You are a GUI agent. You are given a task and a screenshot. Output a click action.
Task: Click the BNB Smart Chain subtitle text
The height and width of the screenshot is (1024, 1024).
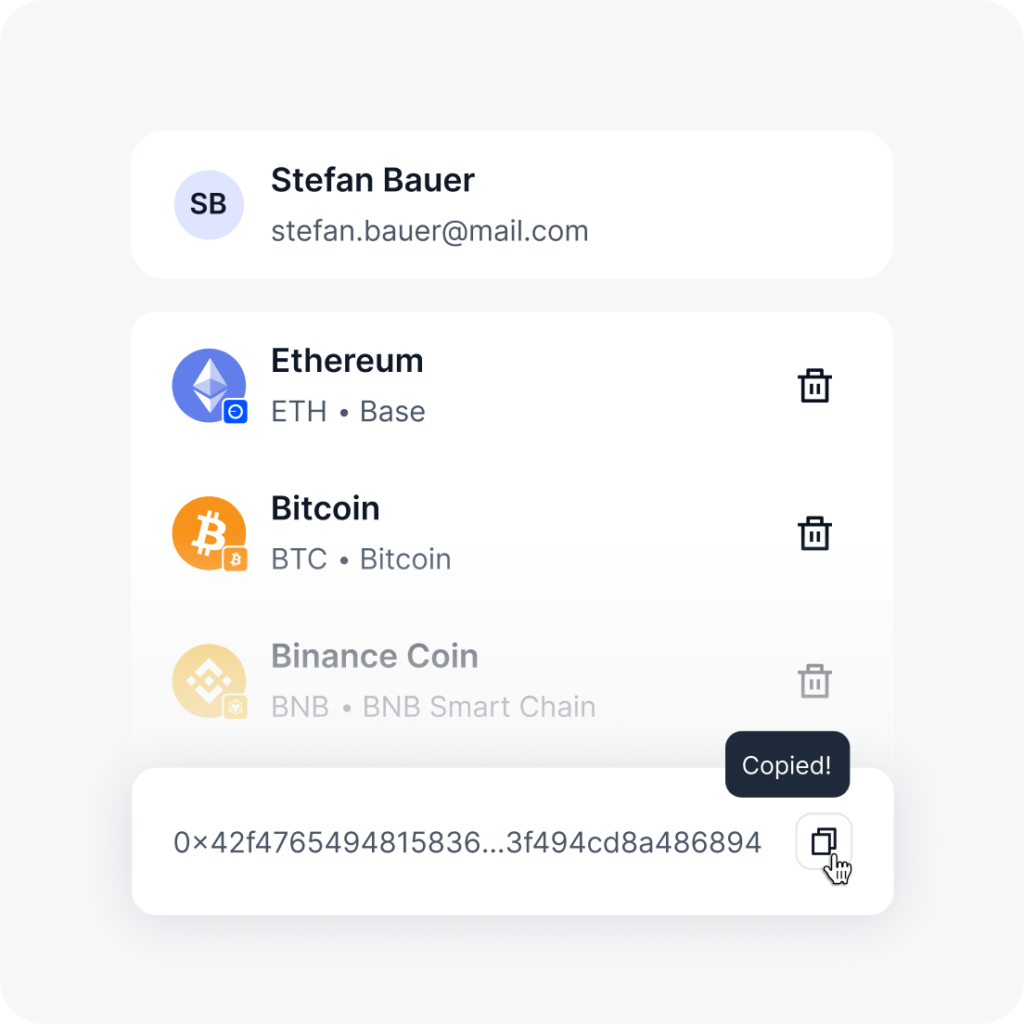479,707
